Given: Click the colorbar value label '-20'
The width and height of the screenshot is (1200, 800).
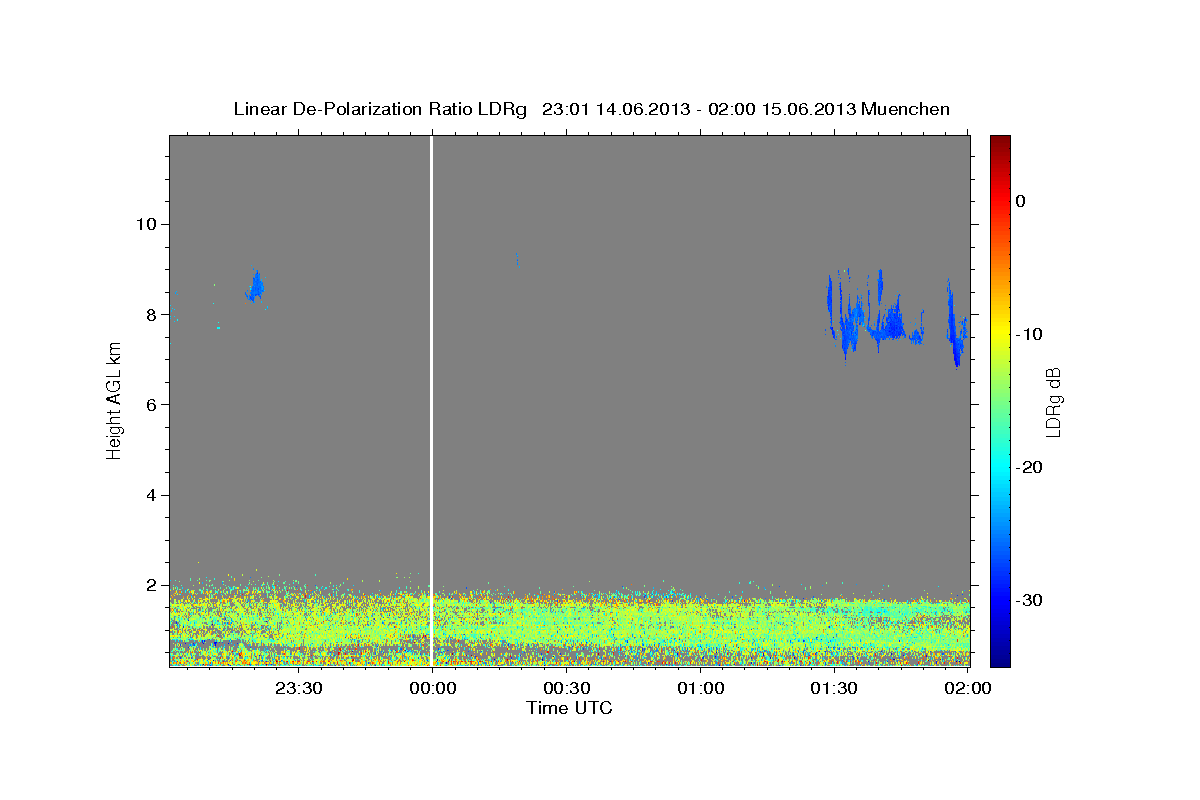Looking at the screenshot, I should (1029, 467).
